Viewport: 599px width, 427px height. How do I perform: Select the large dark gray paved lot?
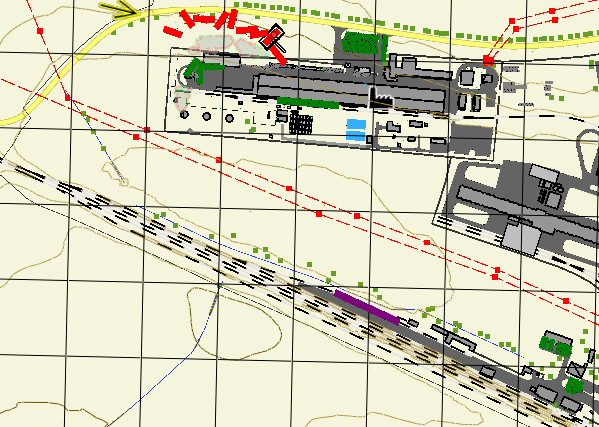(x=471, y=139)
